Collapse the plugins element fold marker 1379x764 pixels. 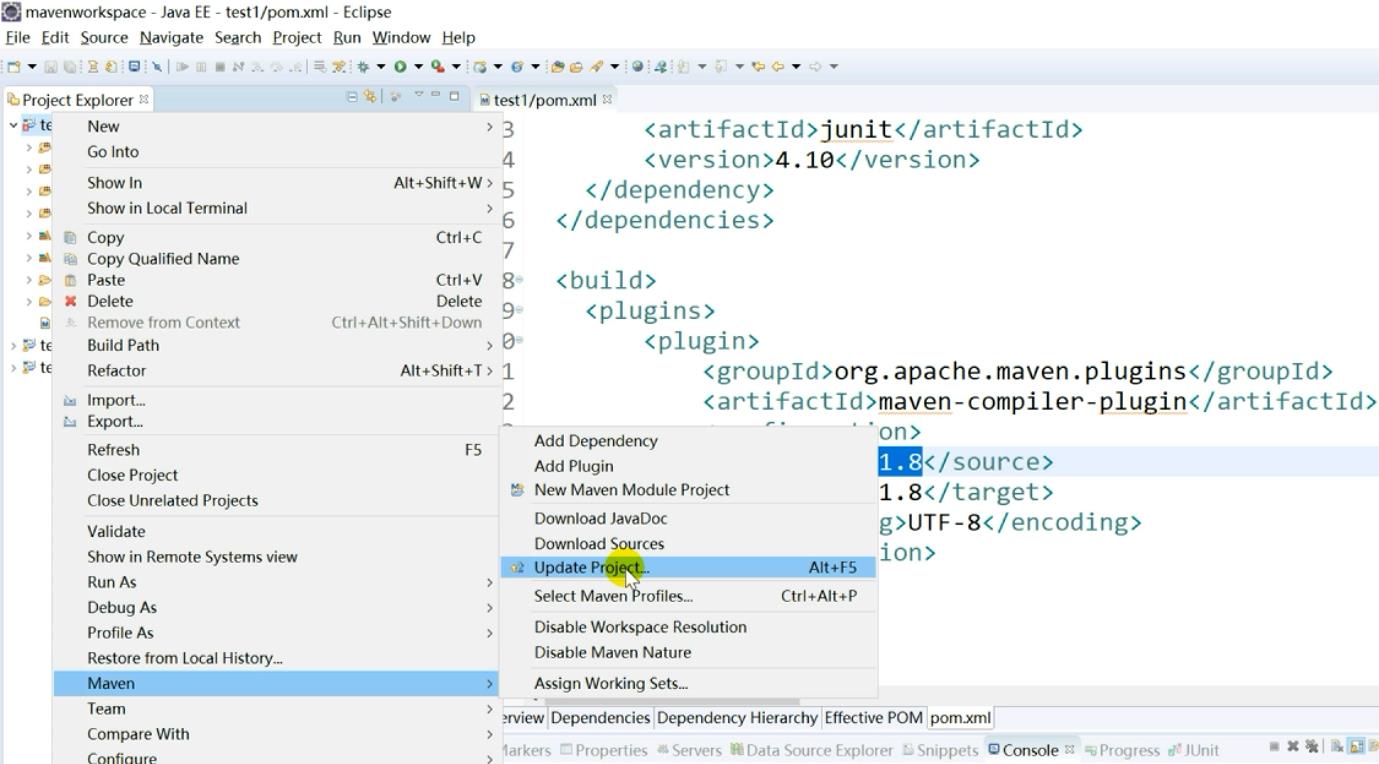click(520, 310)
